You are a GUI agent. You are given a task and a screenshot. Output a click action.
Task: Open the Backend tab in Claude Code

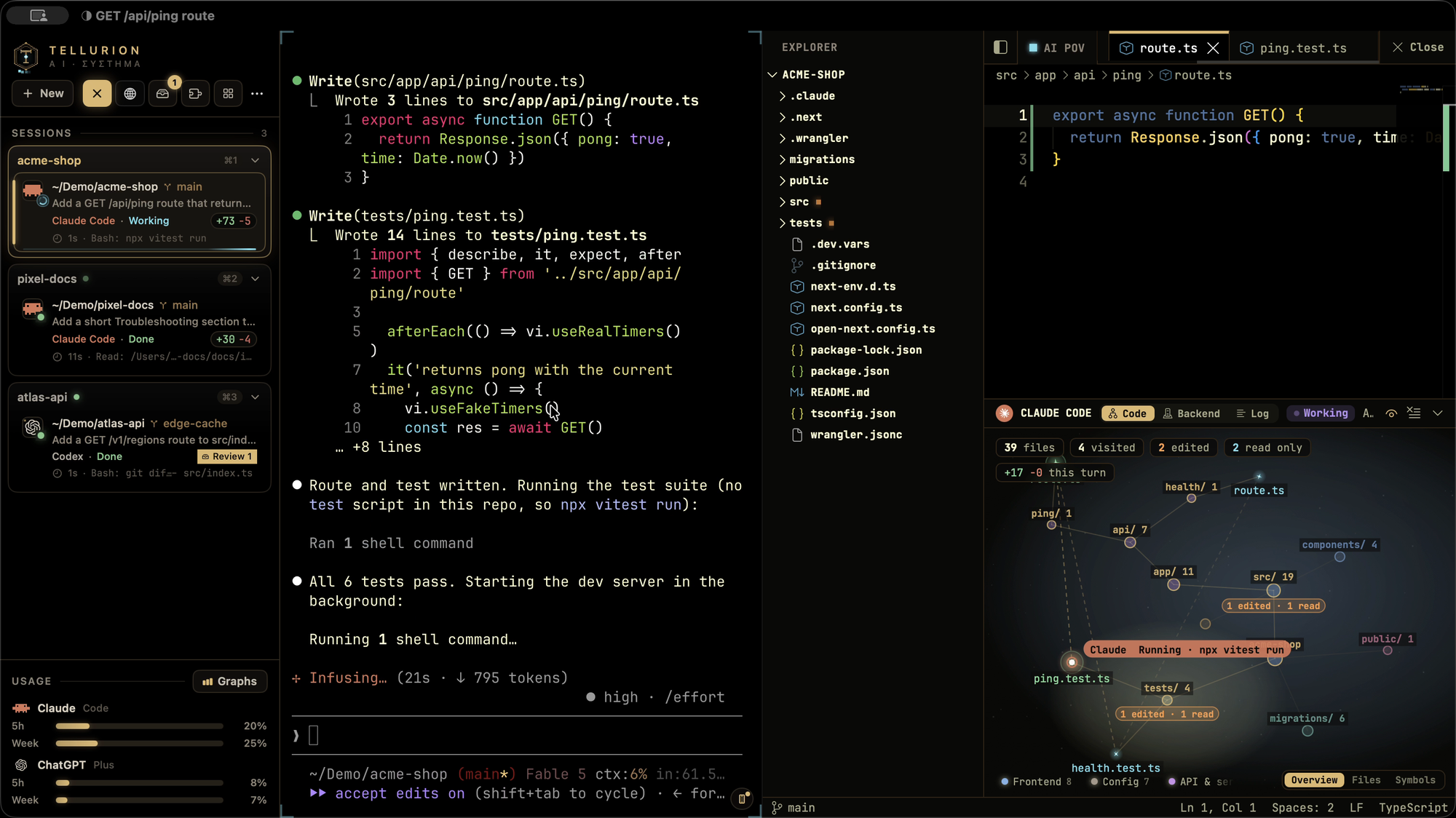[x=1191, y=413]
